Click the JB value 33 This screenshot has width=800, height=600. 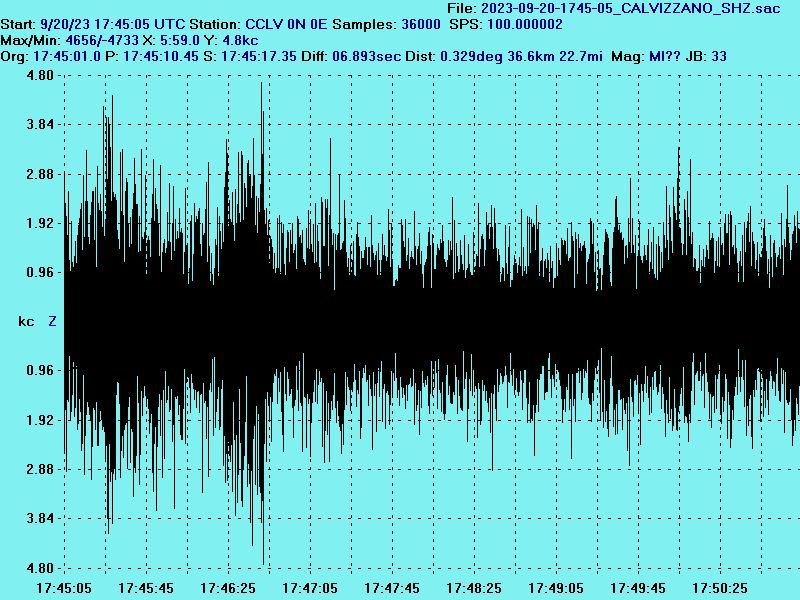719,56
